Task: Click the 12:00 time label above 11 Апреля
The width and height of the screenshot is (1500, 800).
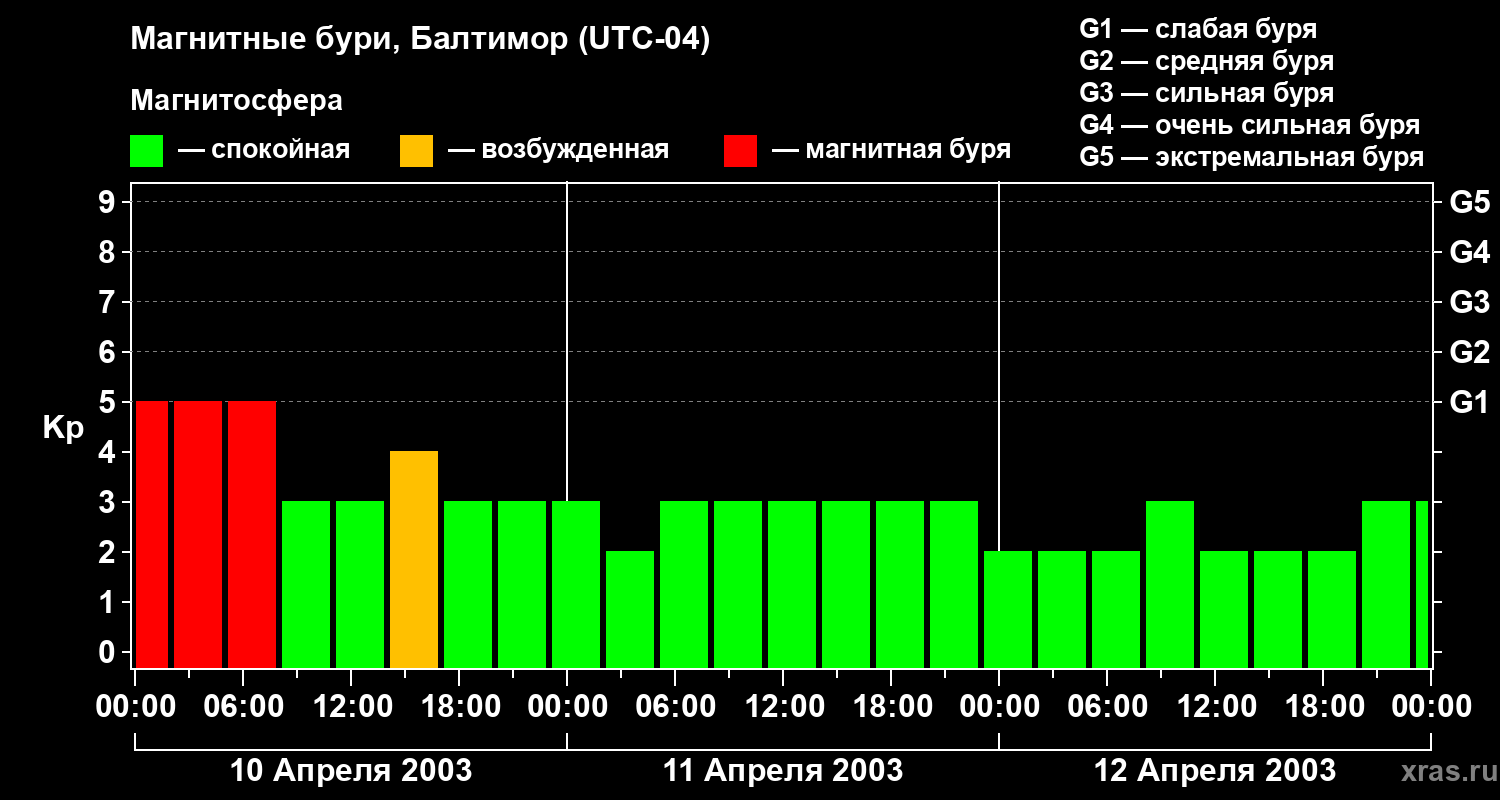Action: pos(783,707)
